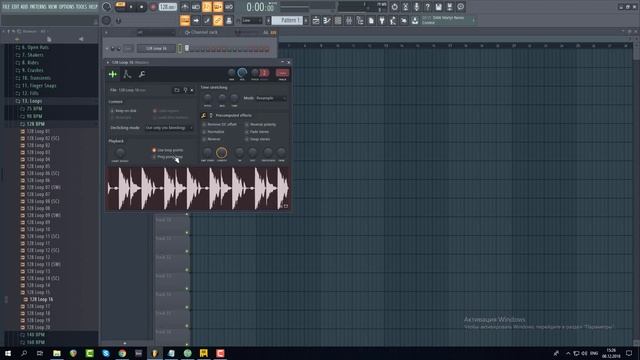Viewport: 640px width, 360px height.
Task: Collapse the 128 BPM folder
Action: pos(35,124)
